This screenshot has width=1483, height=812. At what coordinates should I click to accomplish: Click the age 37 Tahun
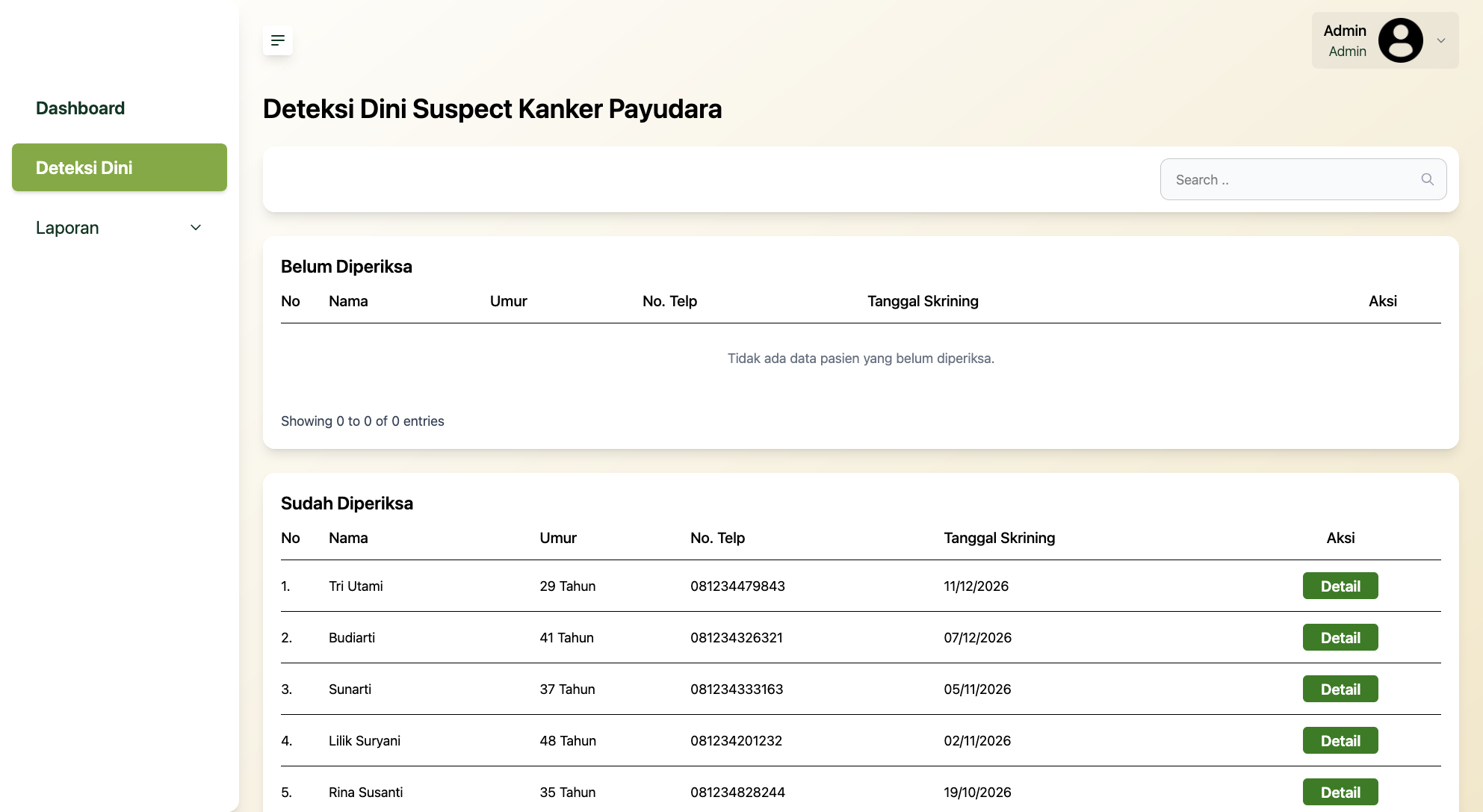568,689
